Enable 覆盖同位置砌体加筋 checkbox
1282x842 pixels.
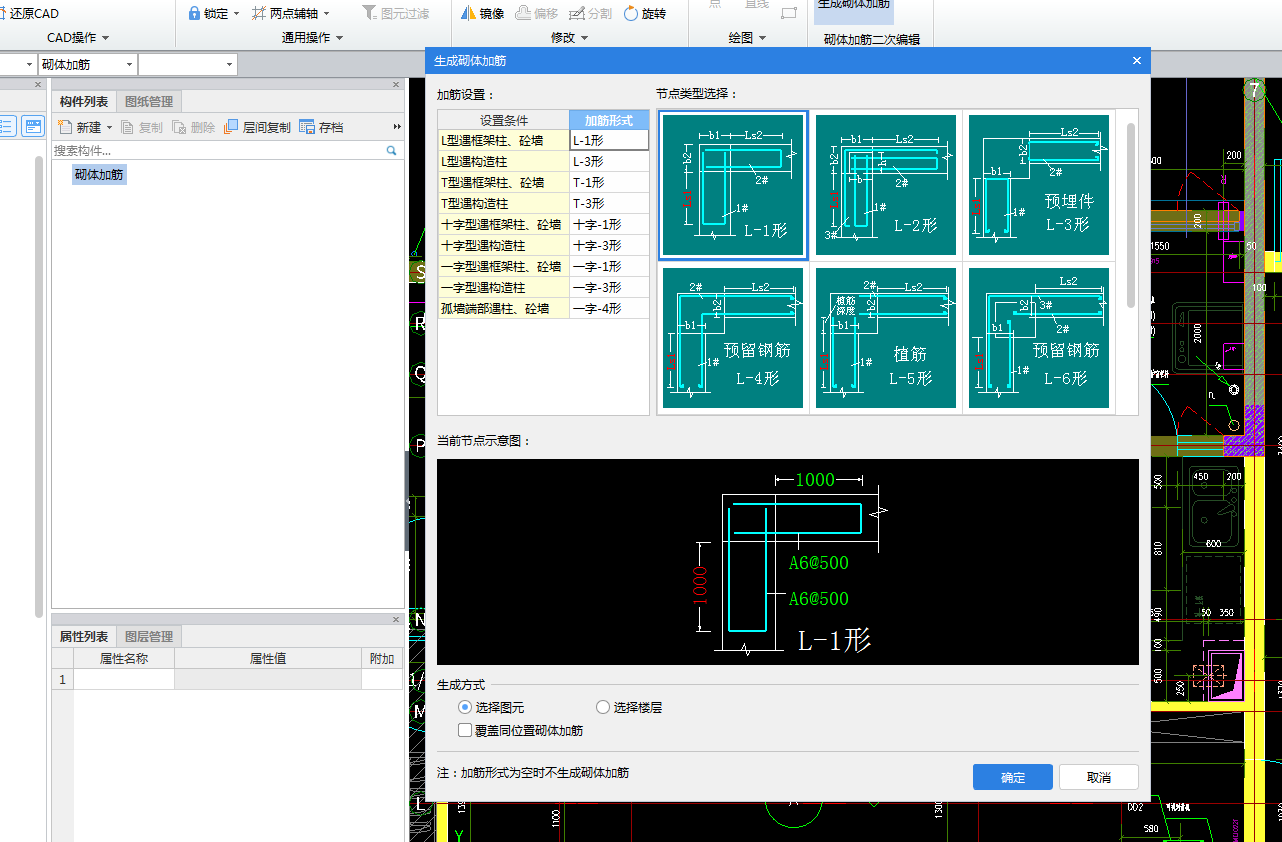click(465, 731)
